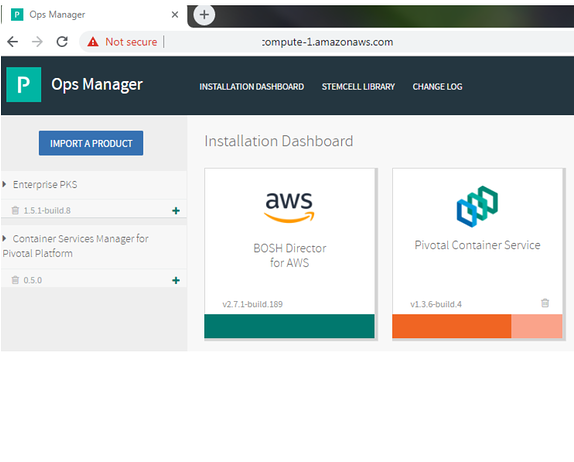Add Enterprise PKS 1.5.1-build.8 with plus icon

click(176, 210)
